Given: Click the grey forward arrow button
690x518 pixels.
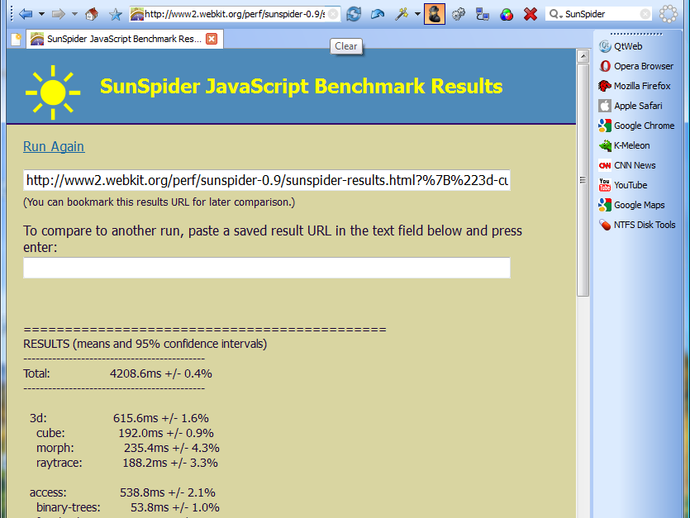Looking at the screenshot, I should pos(58,14).
